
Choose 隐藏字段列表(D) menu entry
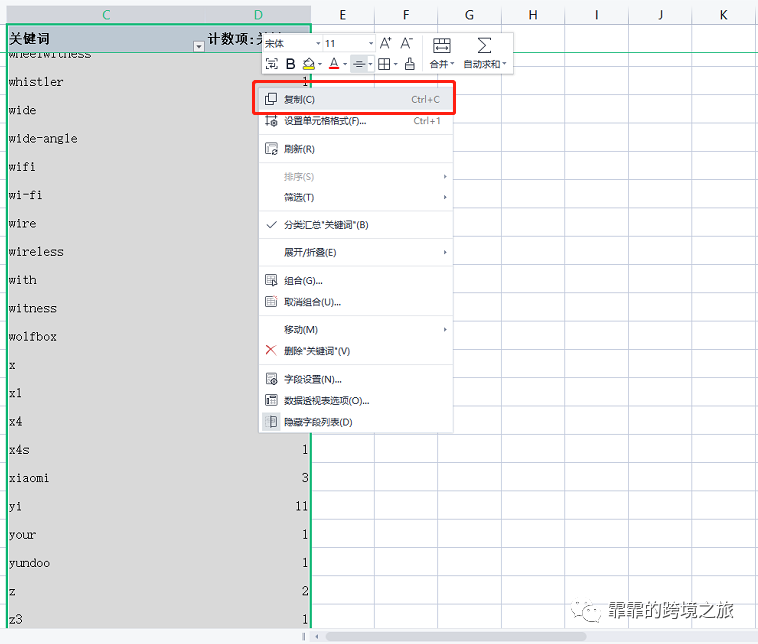point(356,422)
